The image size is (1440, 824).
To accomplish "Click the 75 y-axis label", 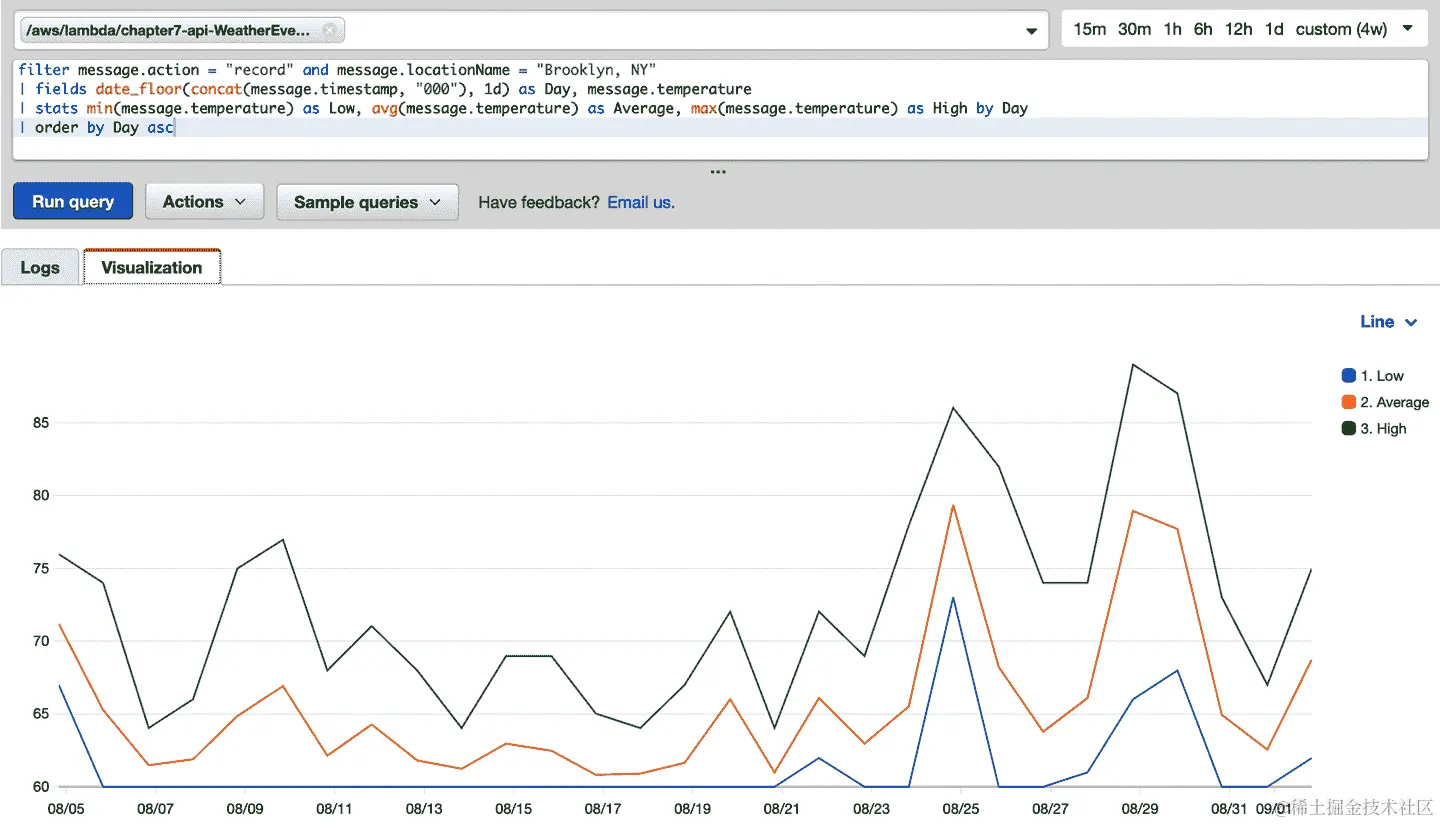I will click(x=40, y=568).
